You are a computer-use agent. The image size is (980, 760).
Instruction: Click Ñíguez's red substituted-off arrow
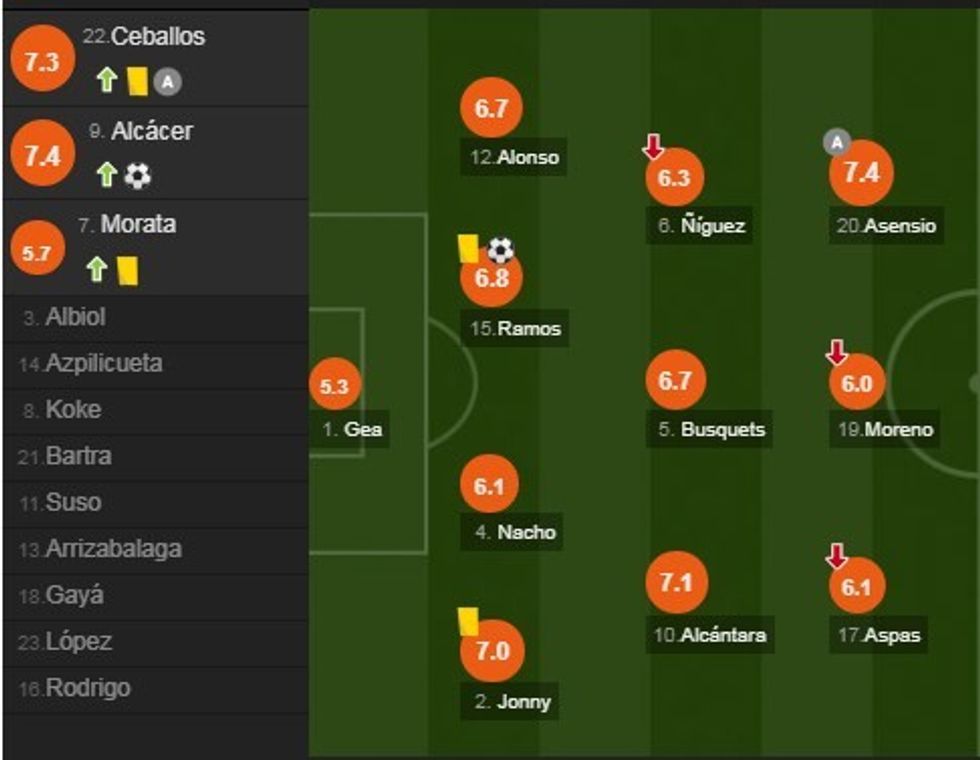coord(653,148)
